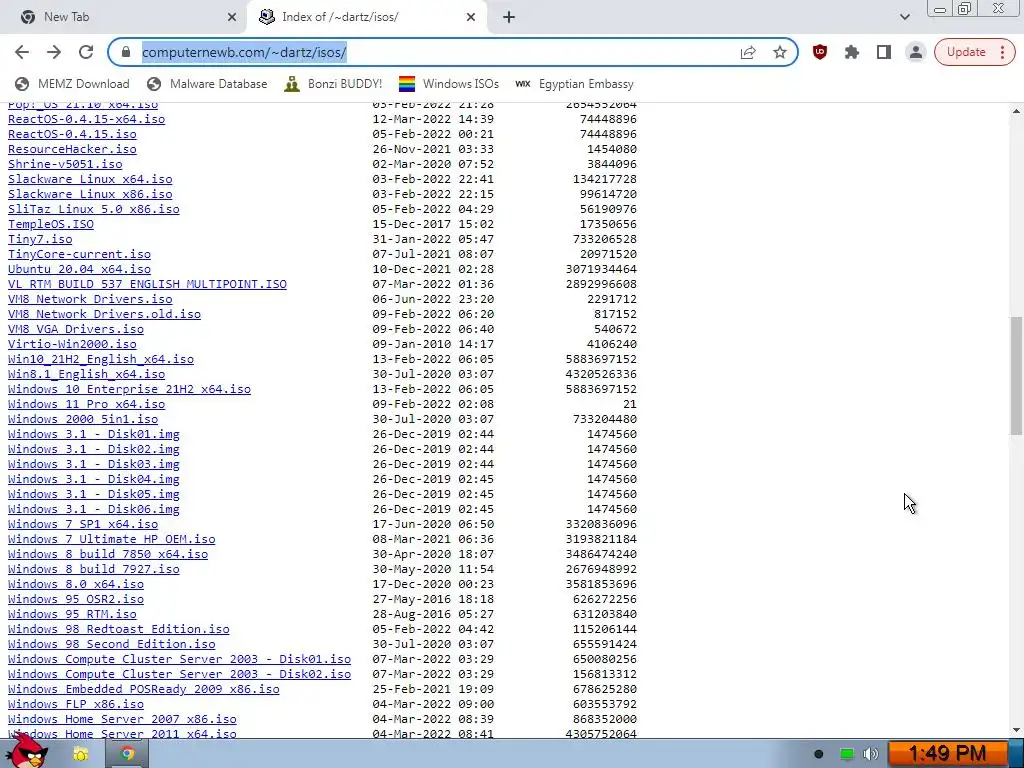
Task: Open the Windows ISOs bookmark
Action: tap(449, 84)
